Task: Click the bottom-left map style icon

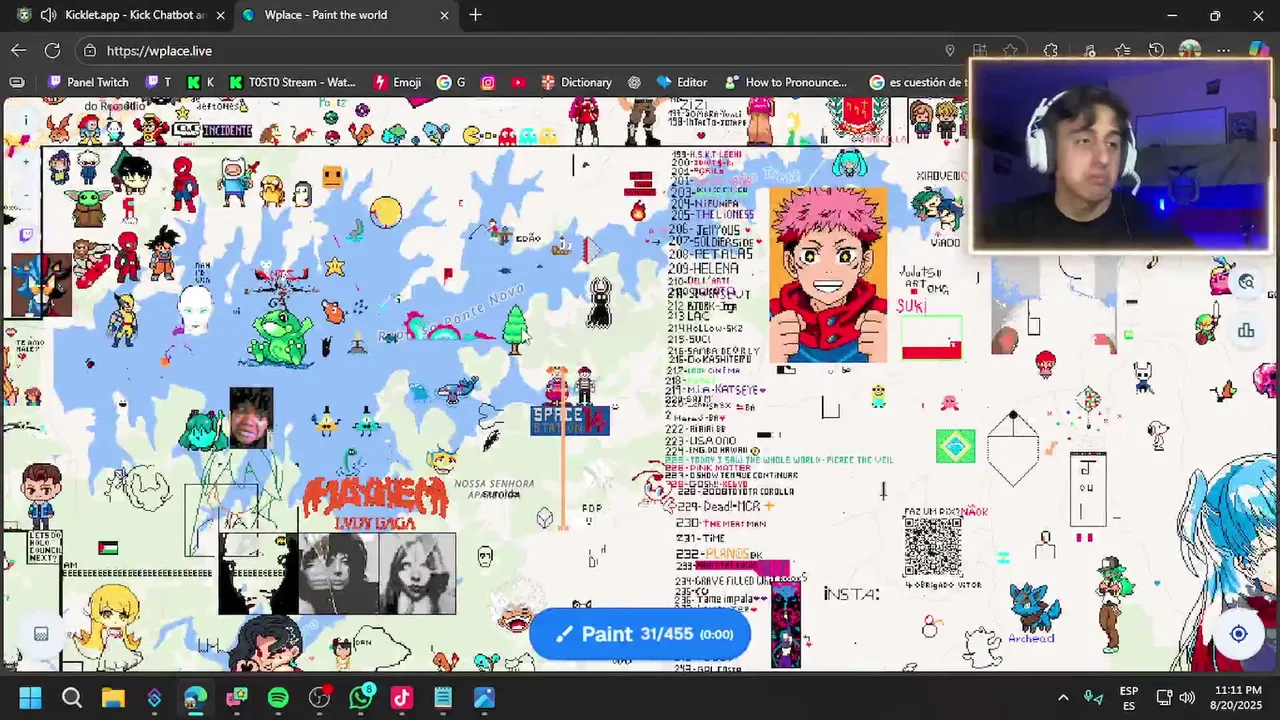Action: tap(41, 634)
